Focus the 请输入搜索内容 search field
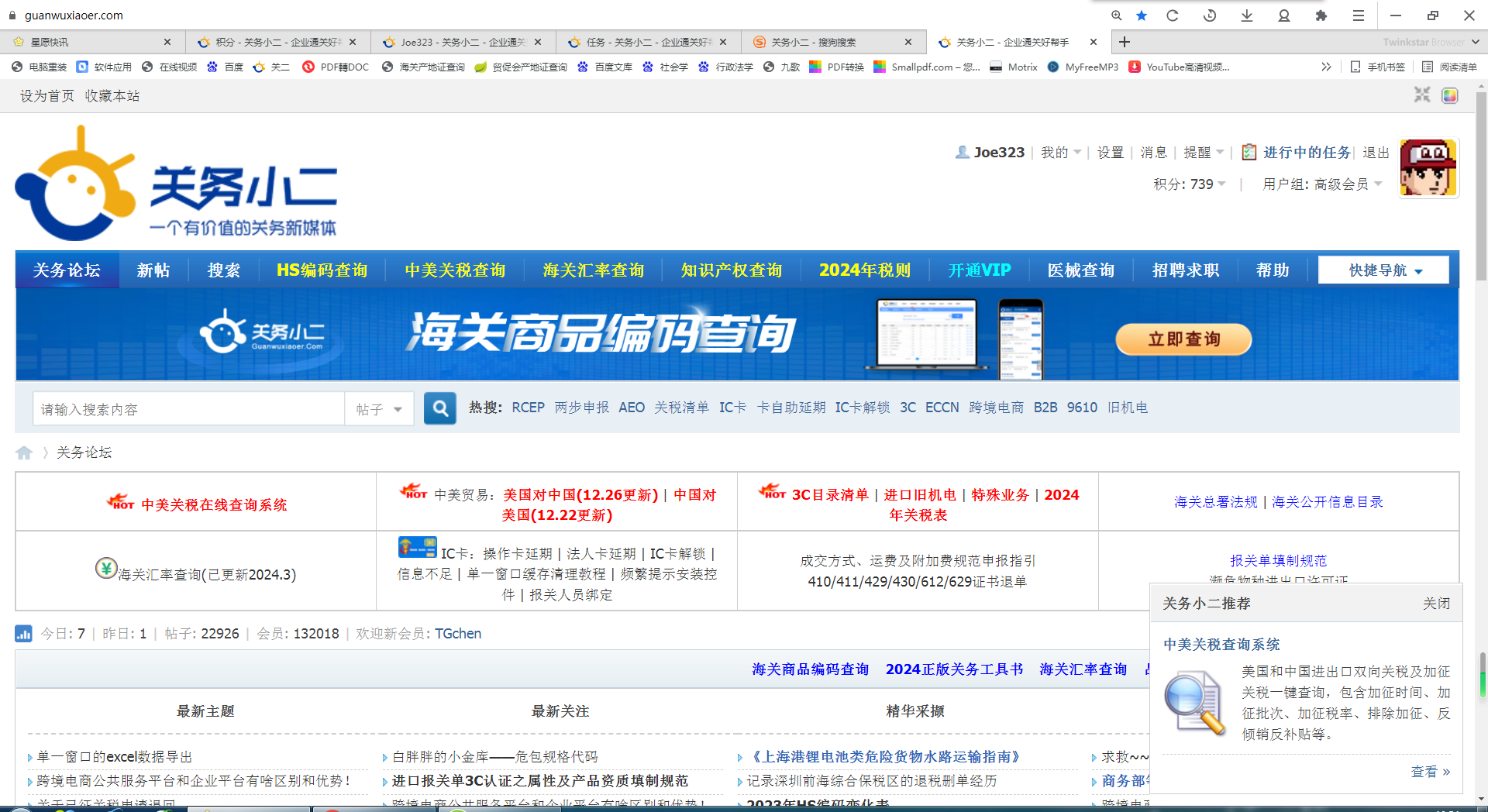Image resolution: width=1488 pixels, height=812 pixels. click(x=188, y=408)
